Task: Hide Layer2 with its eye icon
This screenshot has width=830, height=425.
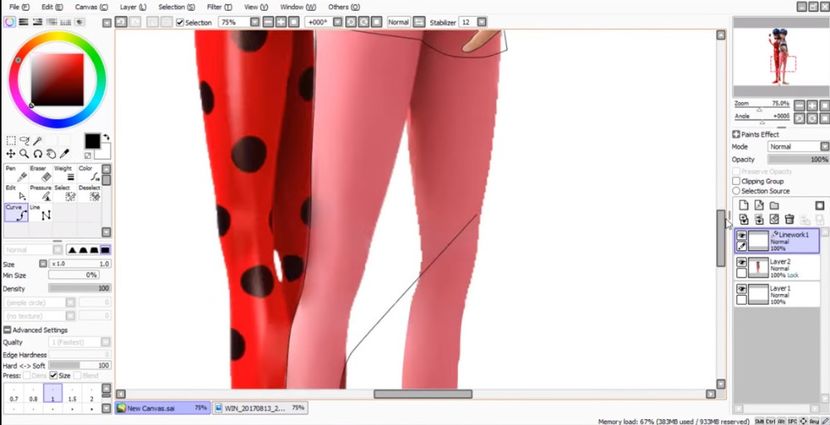Action: (x=742, y=263)
